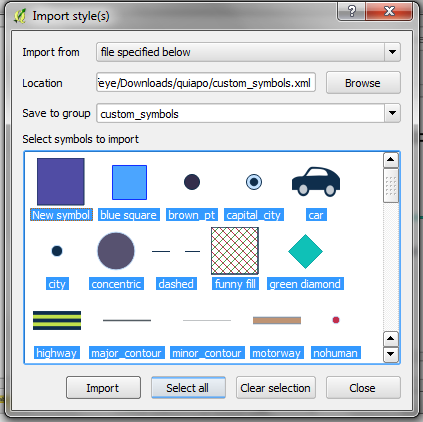Select the capital_city symbol icon

(x=254, y=182)
